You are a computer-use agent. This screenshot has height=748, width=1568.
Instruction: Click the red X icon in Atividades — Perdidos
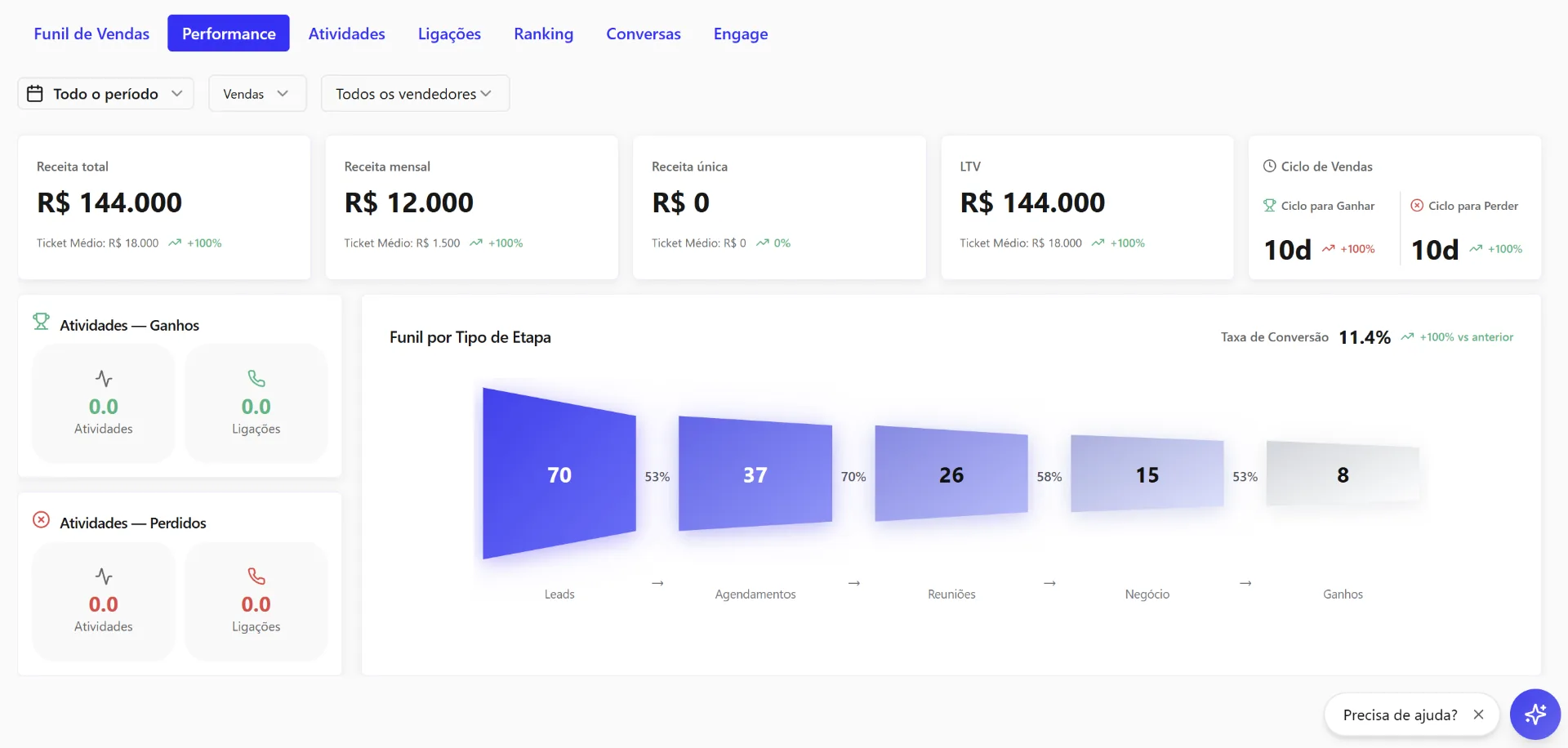point(41,519)
